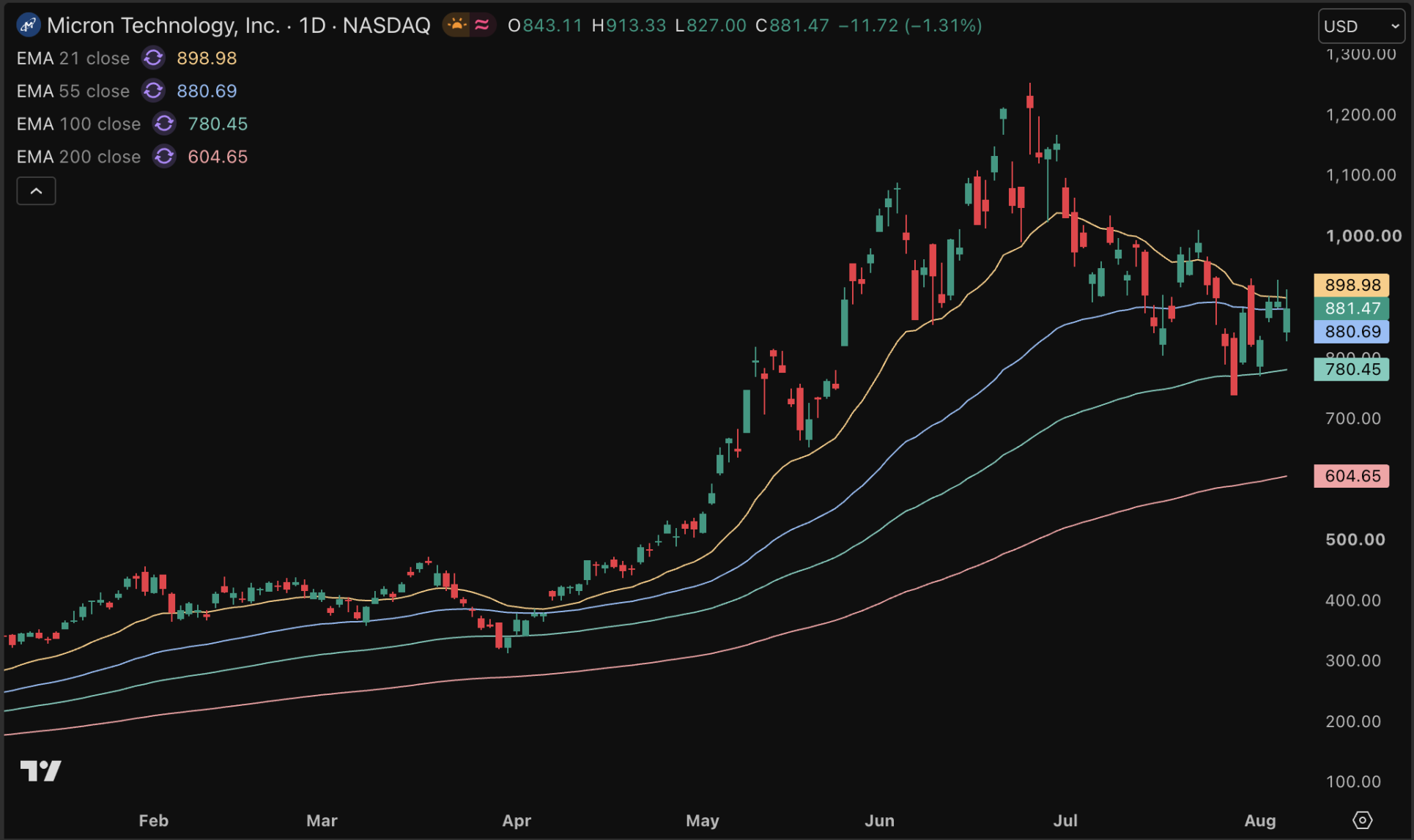Select the EMA 21 close indicator label
Screen dimensions: 1414x840
[73, 58]
